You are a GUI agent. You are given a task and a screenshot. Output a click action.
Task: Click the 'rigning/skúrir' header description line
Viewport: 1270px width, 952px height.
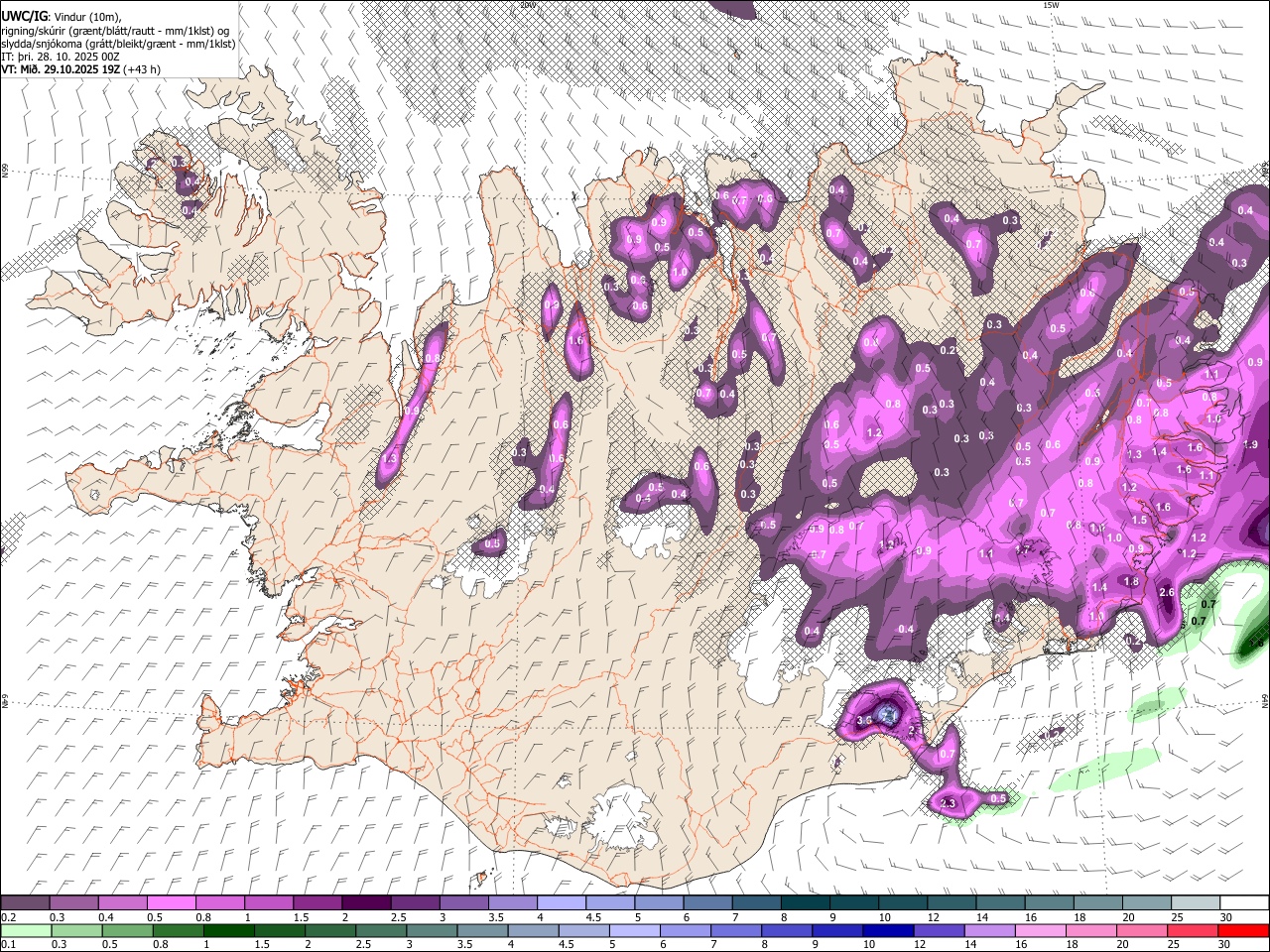click(115, 30)
